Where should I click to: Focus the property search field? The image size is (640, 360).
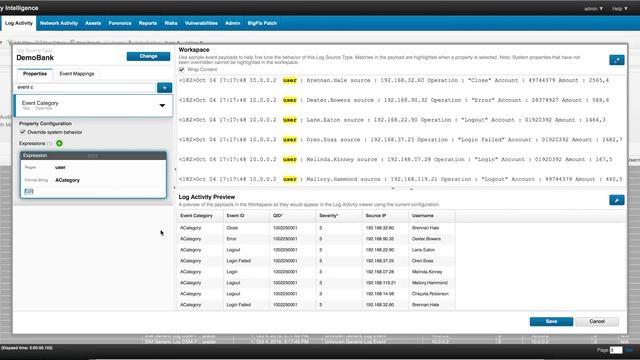pyautogui.click(x=85, y=87)
